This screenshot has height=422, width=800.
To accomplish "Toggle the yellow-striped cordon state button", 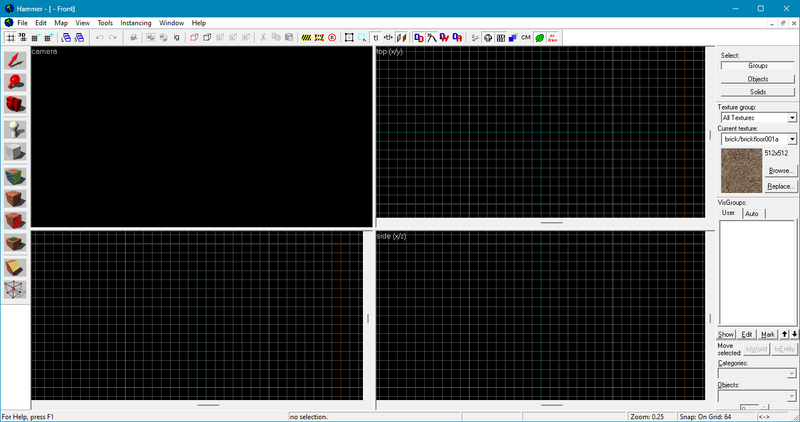I will tap(306, 37).
